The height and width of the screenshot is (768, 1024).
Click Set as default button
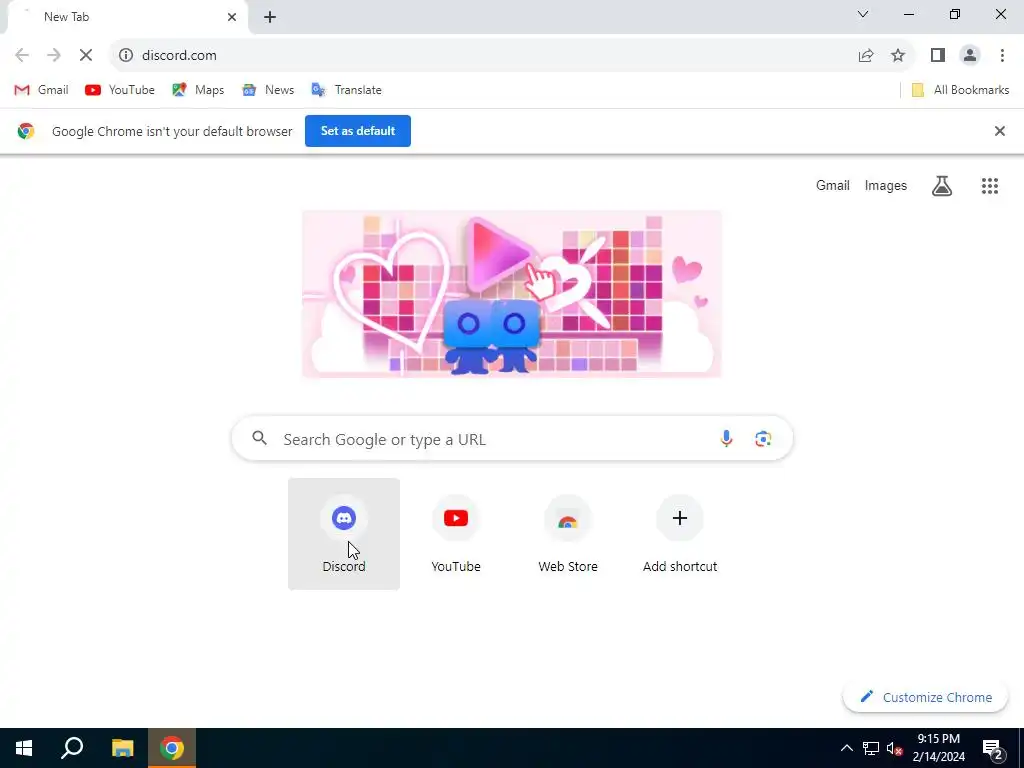[x=358, y=131]
